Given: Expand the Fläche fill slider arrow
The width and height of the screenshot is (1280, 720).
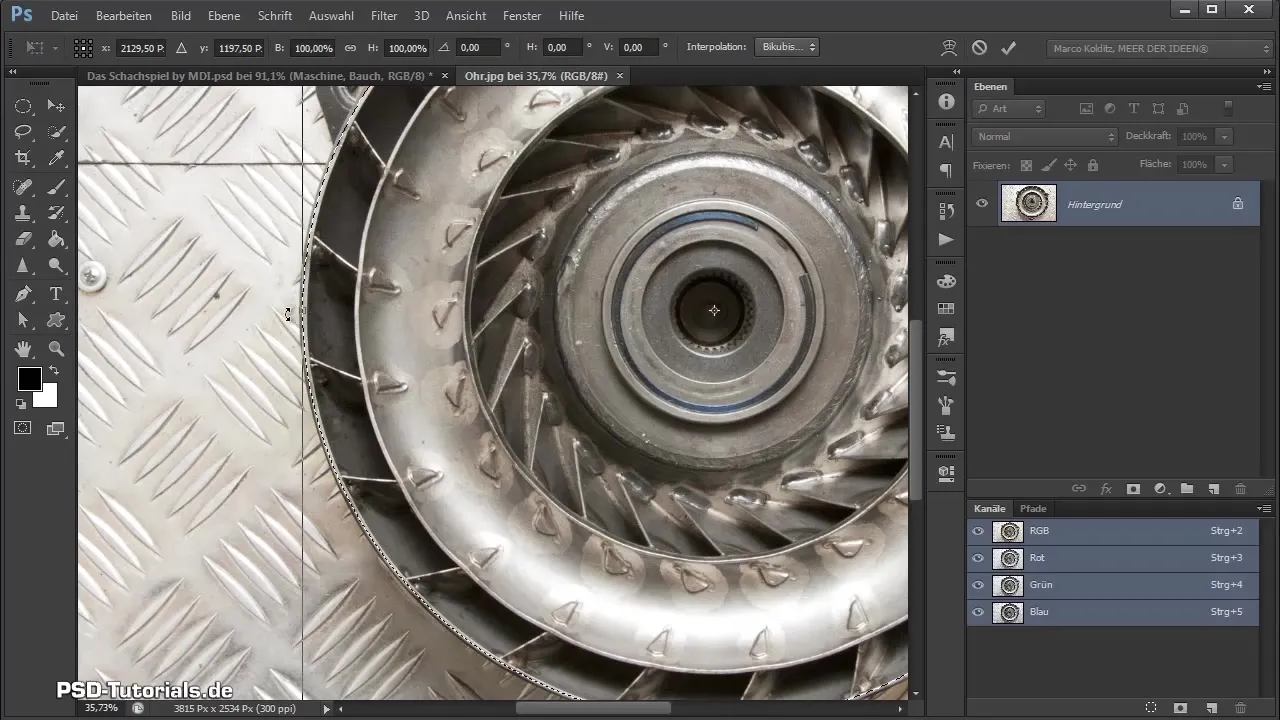Looking at the screenshot, I should (1225, 164).
